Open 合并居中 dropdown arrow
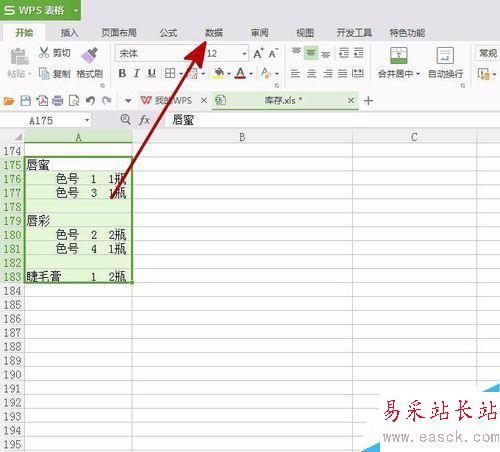Viewport: 500px width, 452px height. point(418,74)
